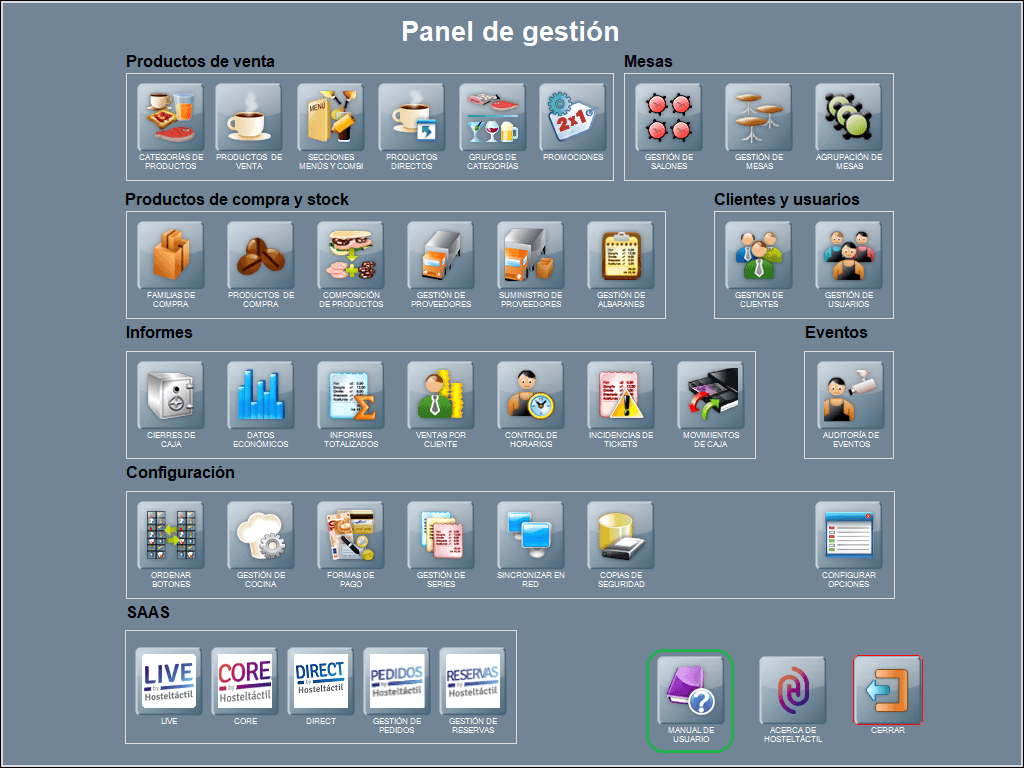The height and width of the screenshot is (768, 1024).
Task: Open Configurar Opciones window icon
Action: pos(848,535)
